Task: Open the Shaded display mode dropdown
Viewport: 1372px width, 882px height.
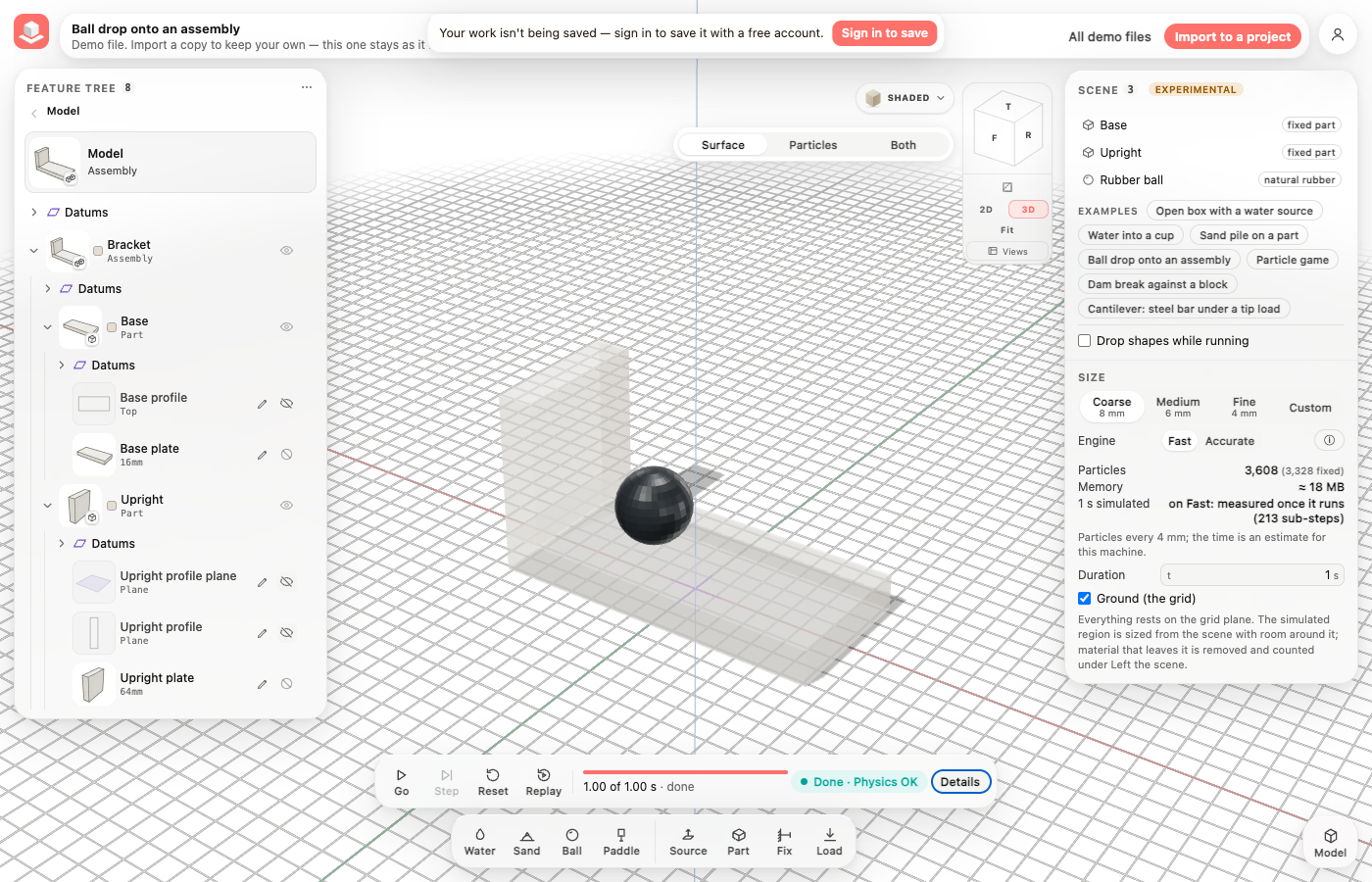Action: point(906,98)
